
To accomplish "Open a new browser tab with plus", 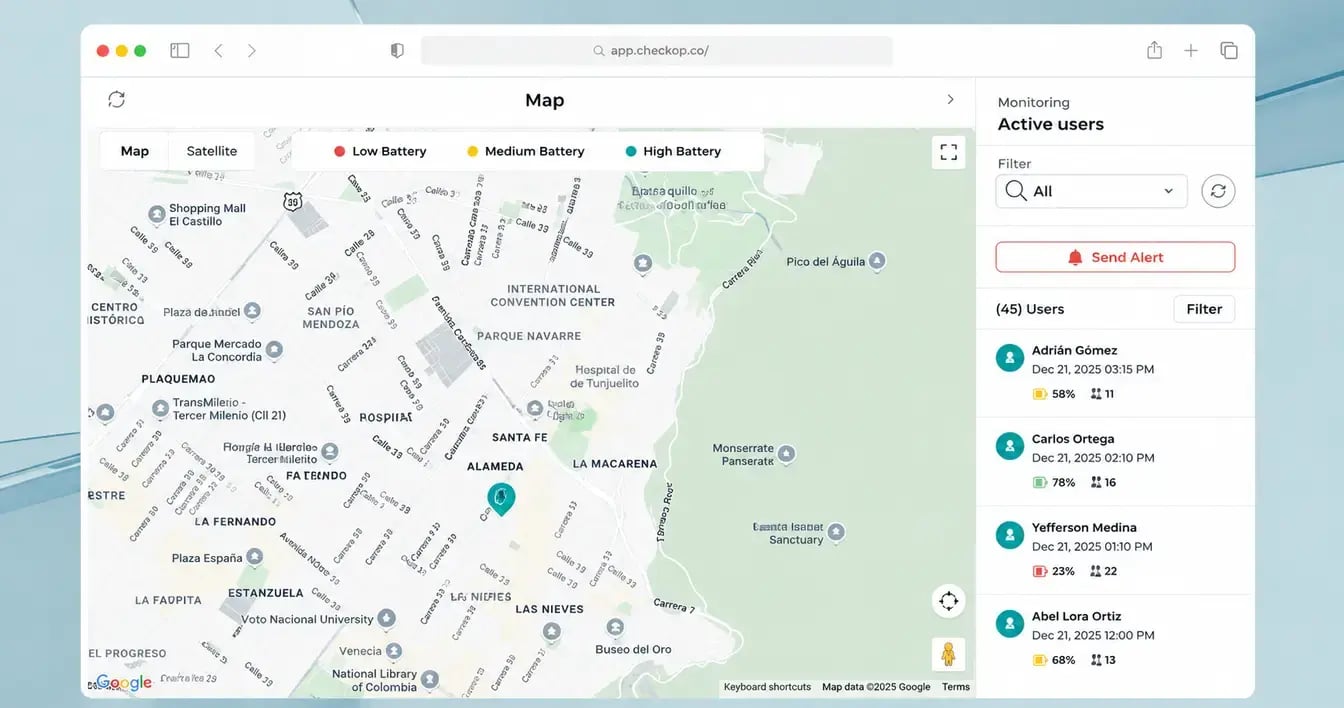I will (x=1191, y=50).
